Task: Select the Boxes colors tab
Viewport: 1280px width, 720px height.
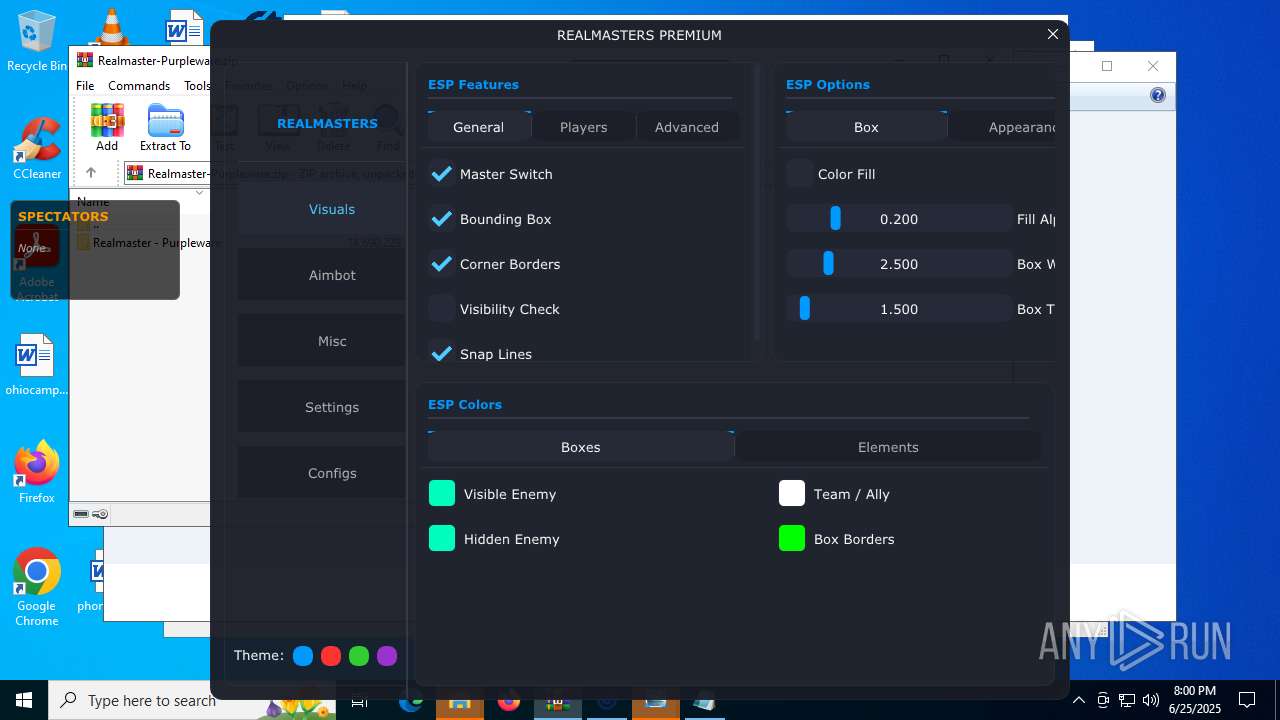Action: coord(580,447)
